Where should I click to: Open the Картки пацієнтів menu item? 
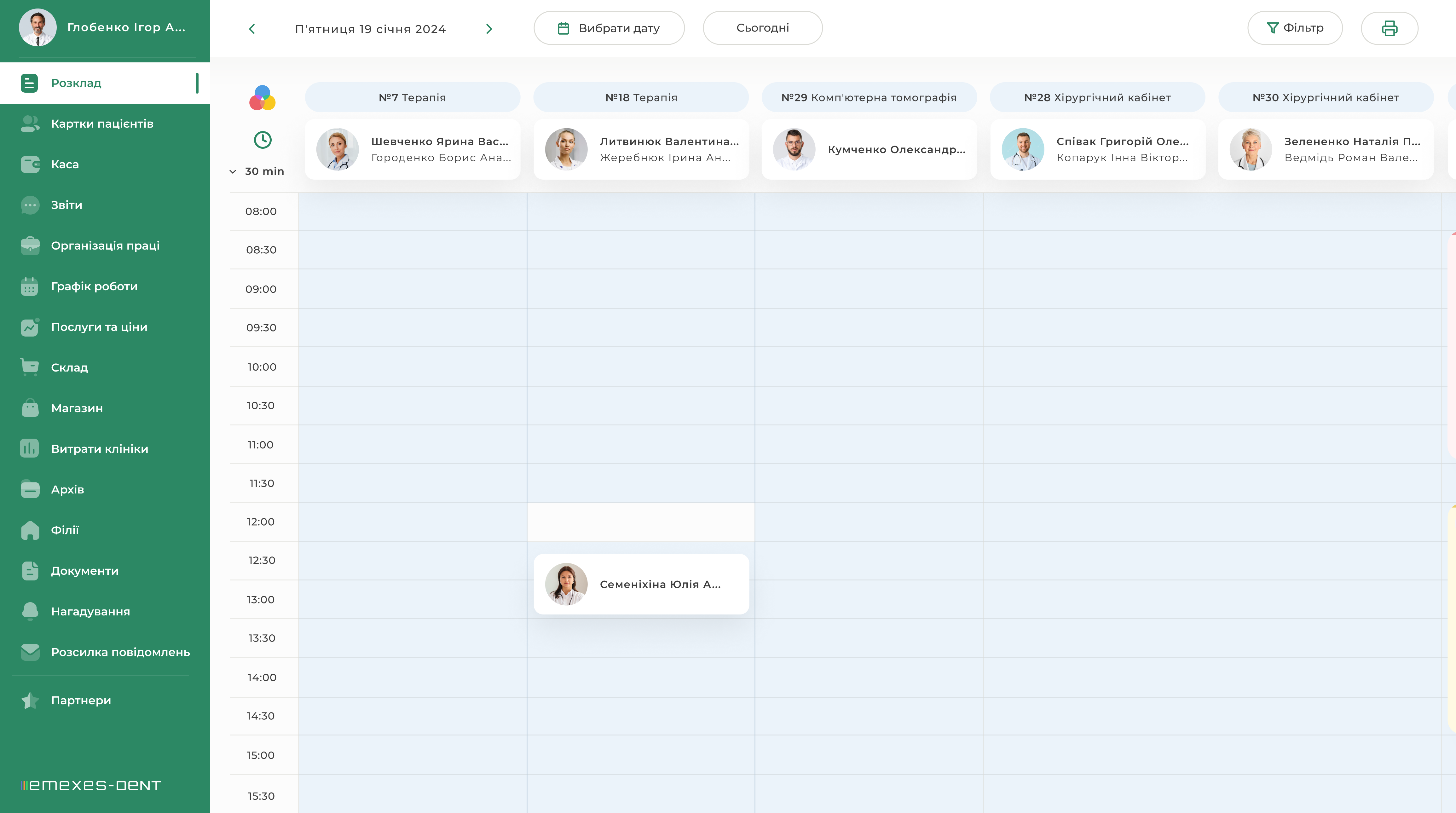(102, 124)
